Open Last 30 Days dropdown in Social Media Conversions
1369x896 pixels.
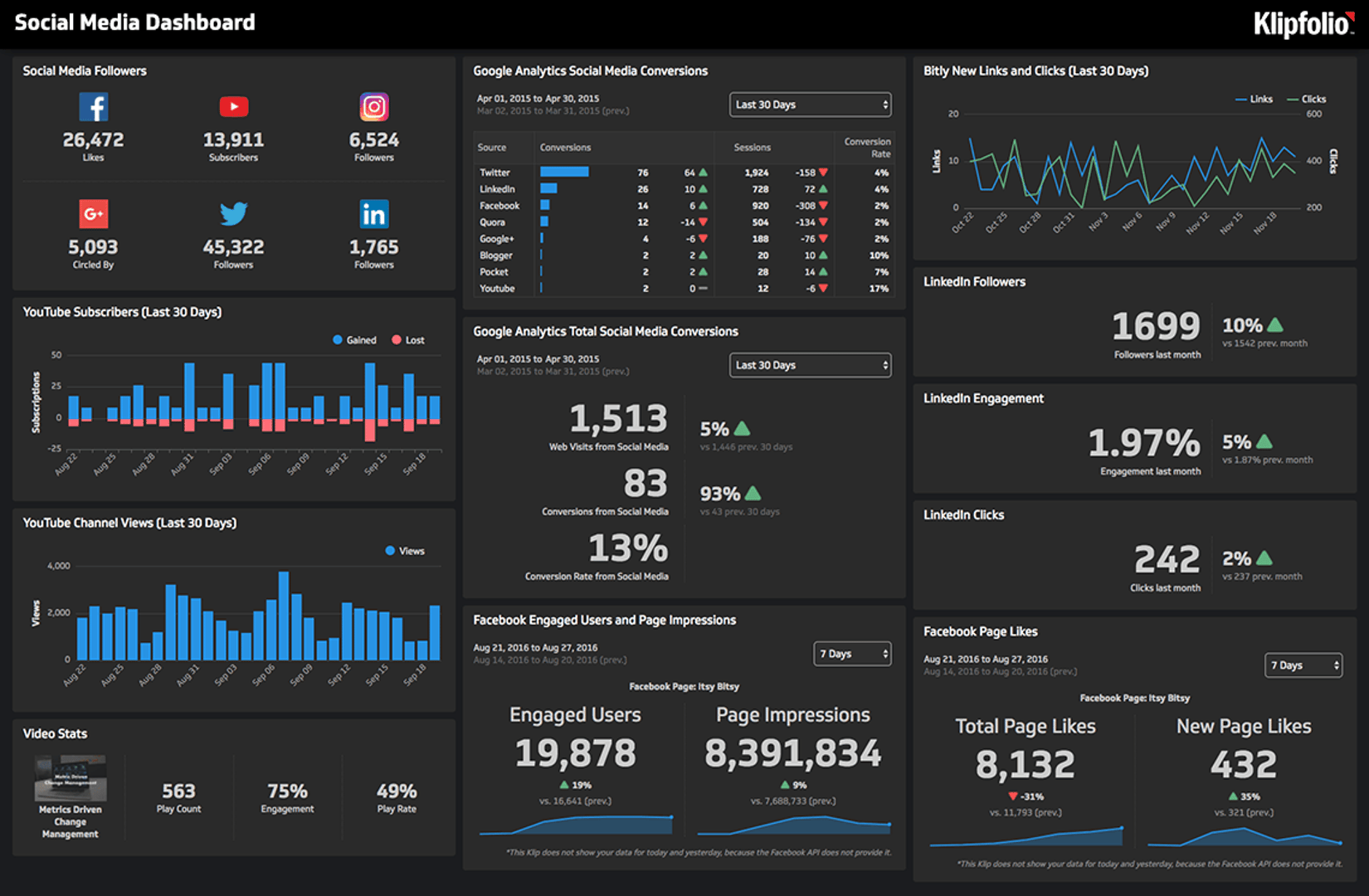811,105
